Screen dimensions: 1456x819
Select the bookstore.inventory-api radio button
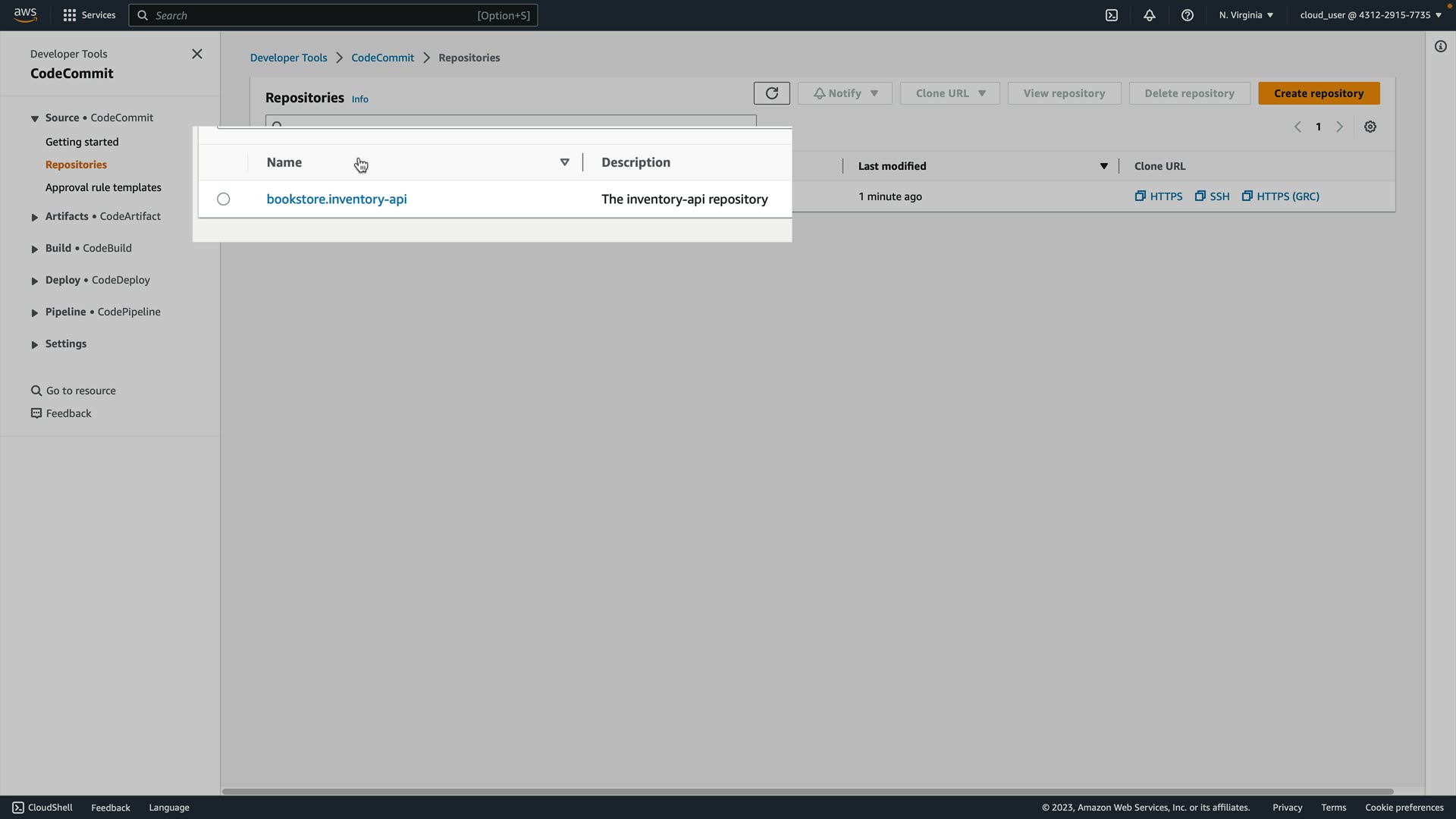tap(223, 199)
